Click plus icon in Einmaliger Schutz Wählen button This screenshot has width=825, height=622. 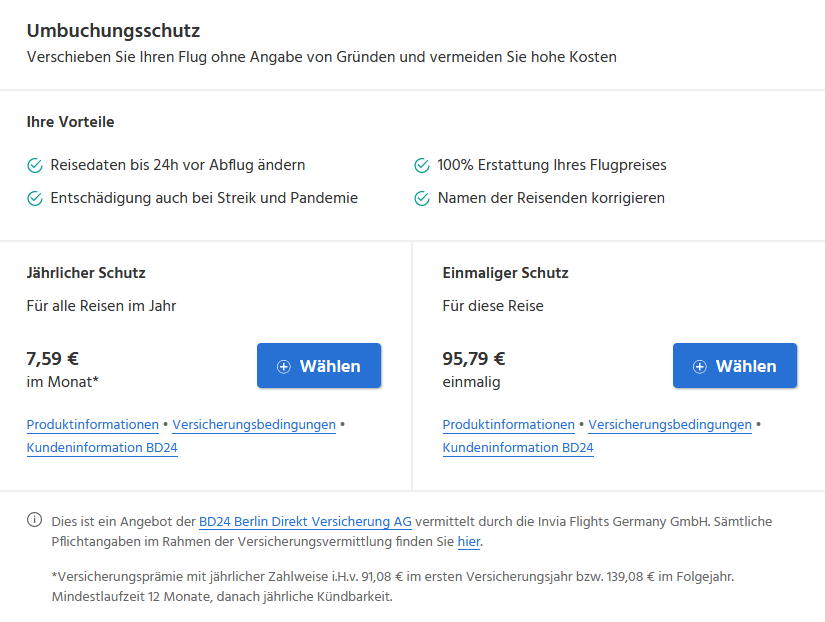[699, 367]
